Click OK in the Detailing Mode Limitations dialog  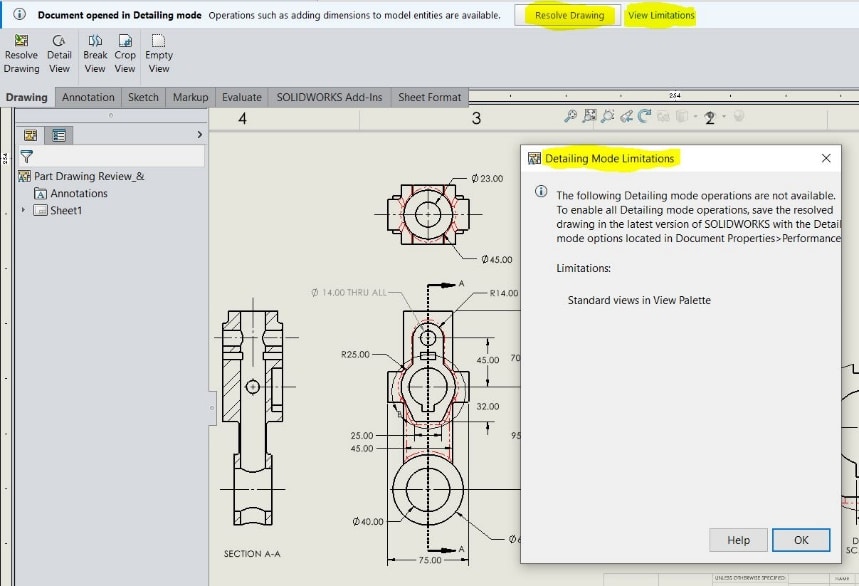[x=800, y=540]
